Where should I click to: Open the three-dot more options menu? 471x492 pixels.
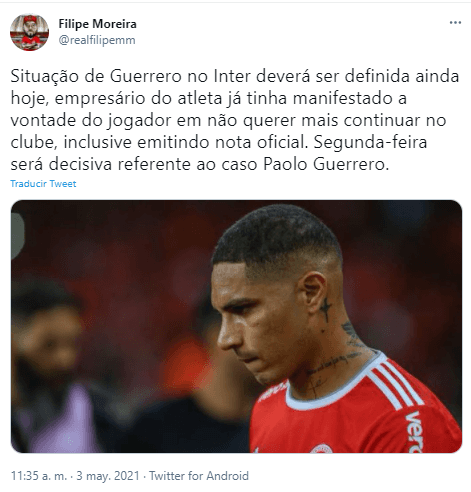pos(455,23)
